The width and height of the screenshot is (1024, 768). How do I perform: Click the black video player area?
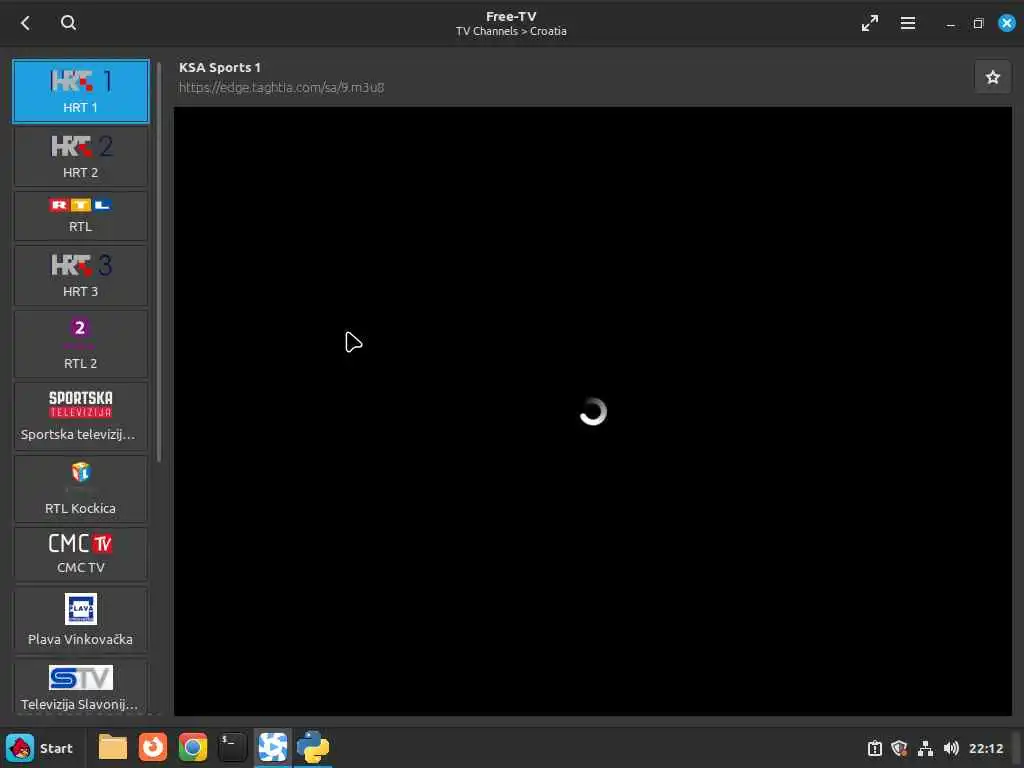click(592, 411)
